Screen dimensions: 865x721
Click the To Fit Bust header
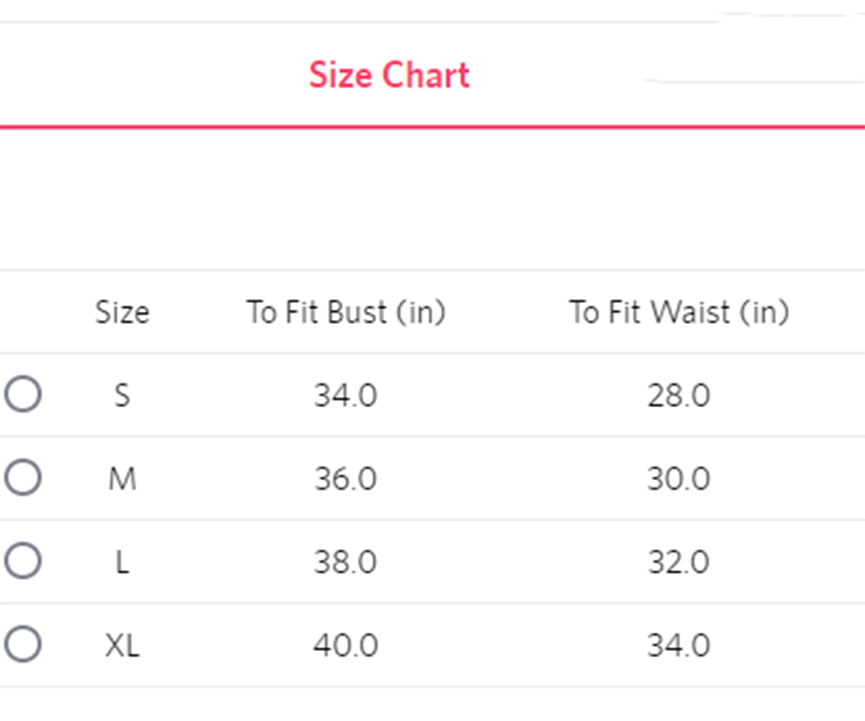(x=347, y=312)
